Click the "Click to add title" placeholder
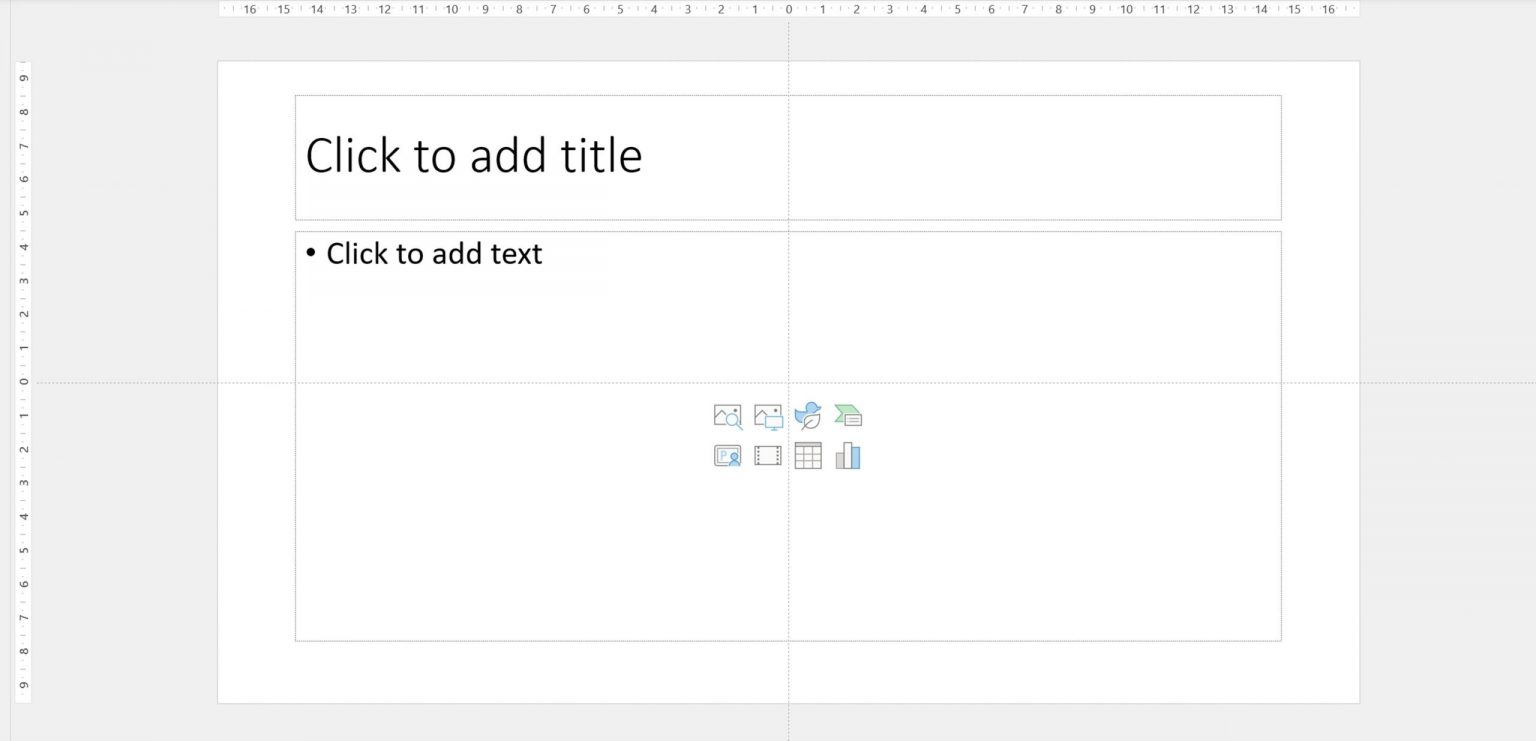 tap(473, 156)
